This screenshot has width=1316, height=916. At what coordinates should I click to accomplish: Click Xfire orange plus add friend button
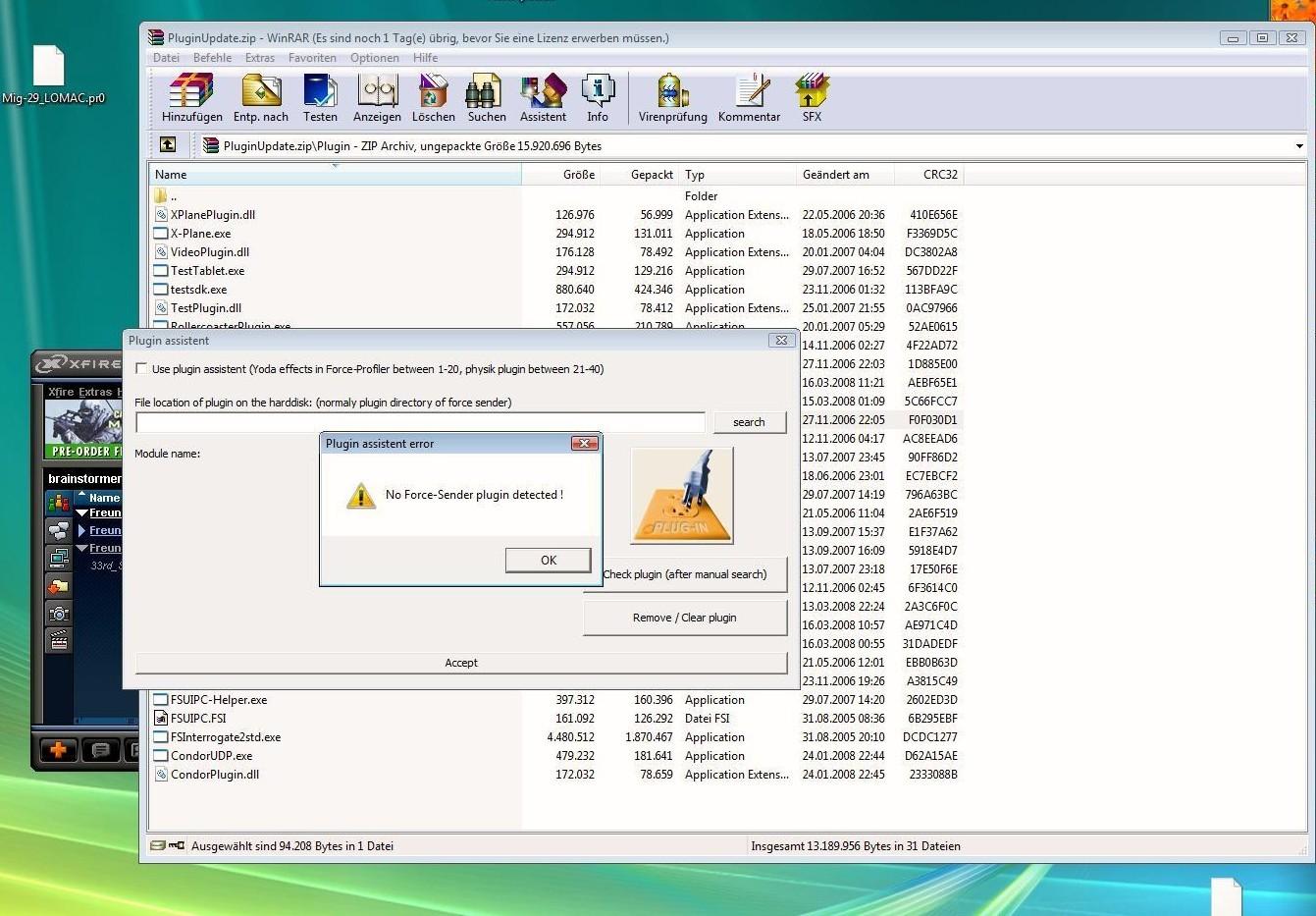point(58,750)
